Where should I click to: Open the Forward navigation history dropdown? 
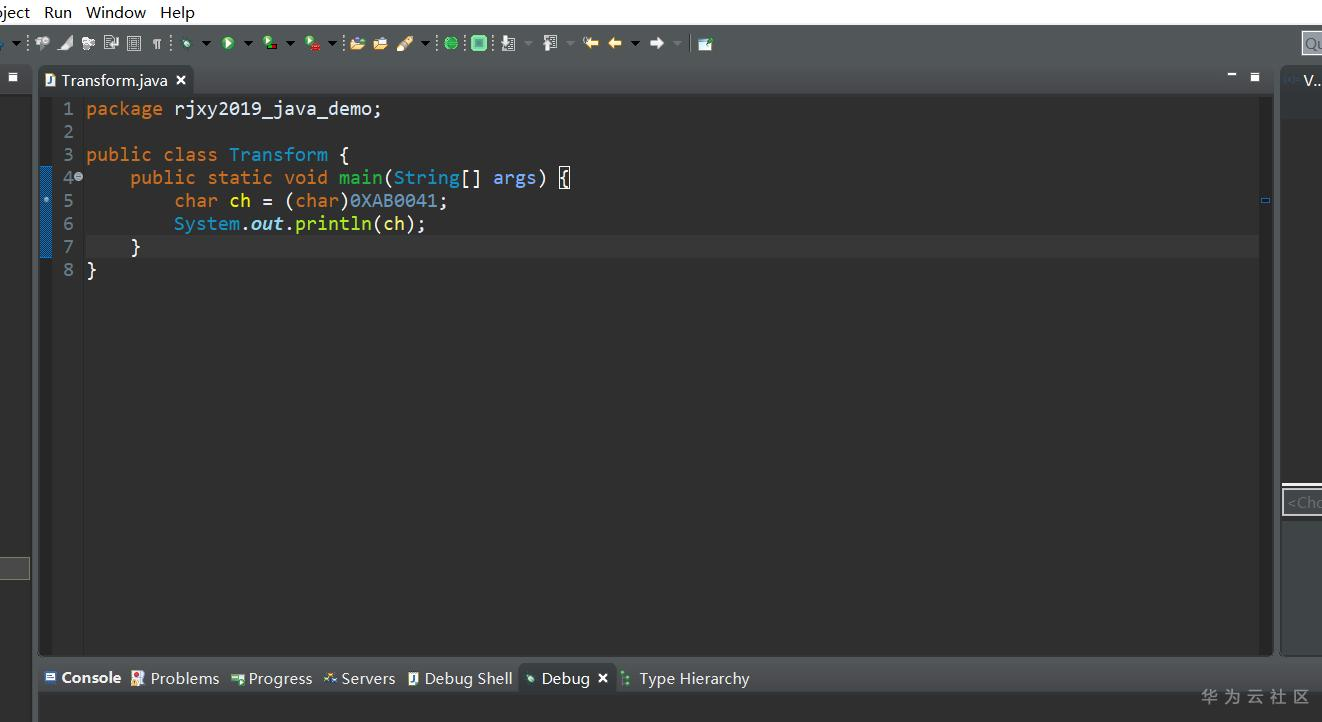coord(677,43)
